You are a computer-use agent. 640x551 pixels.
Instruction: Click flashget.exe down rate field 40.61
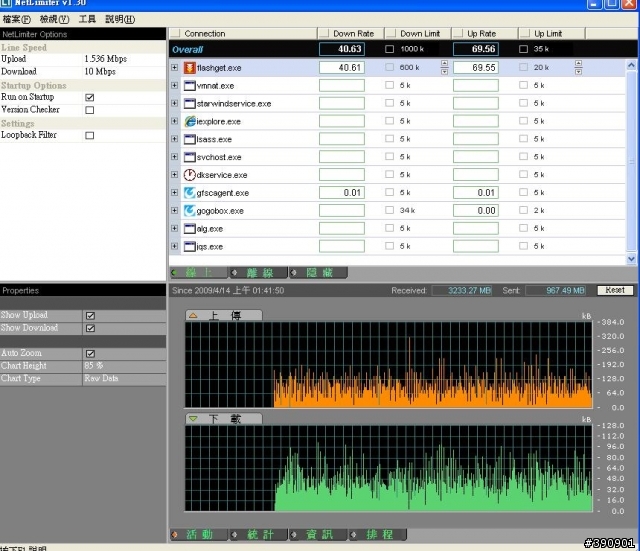[x=342, y=67]
